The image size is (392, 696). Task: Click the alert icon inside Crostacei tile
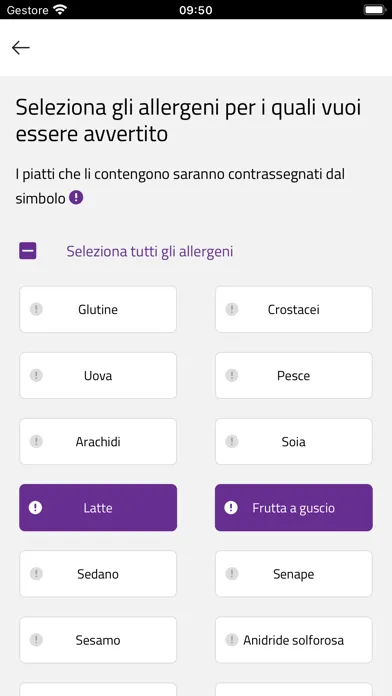232,309
